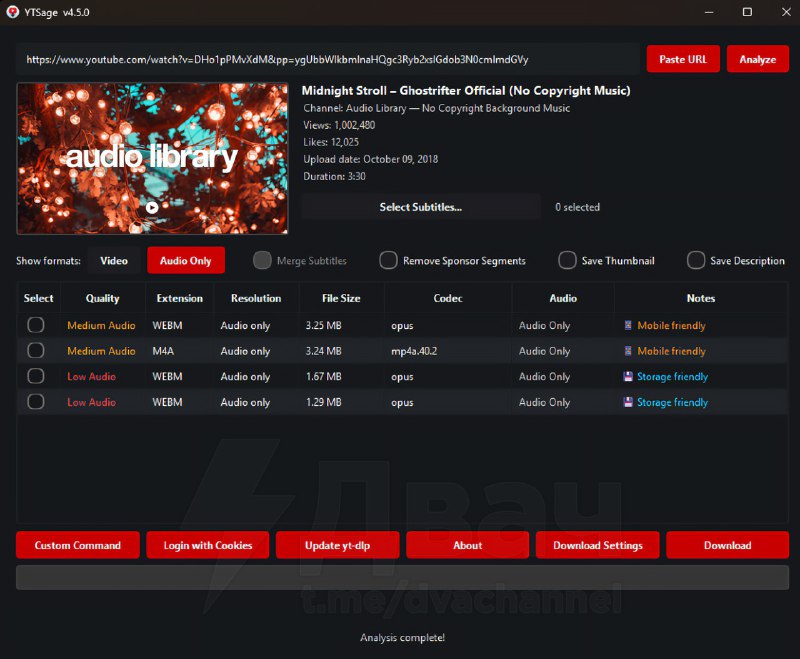The image size is (800, 659).
Task: Click the Show formats: label
Action: point(48,261)
